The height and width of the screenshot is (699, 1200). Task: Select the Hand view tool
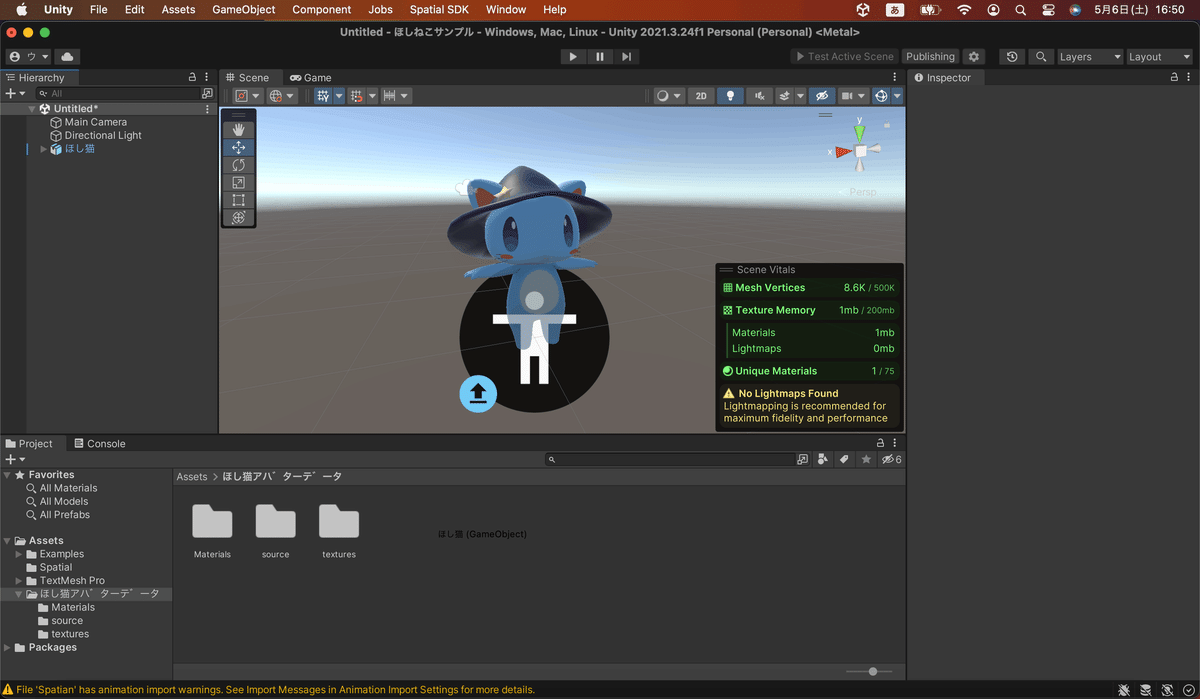pos(238,130)
